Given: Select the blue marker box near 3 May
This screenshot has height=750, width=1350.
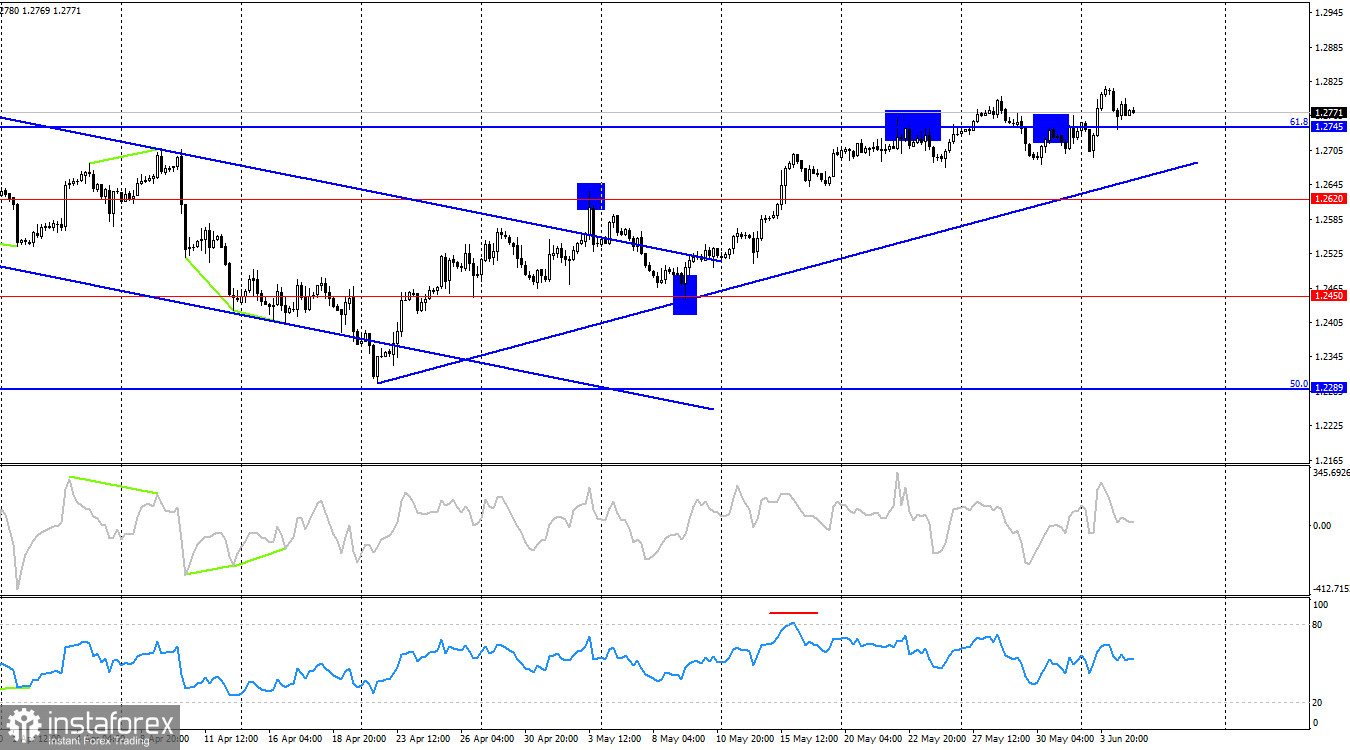Looking at the screenshot, I should [591, 196].
